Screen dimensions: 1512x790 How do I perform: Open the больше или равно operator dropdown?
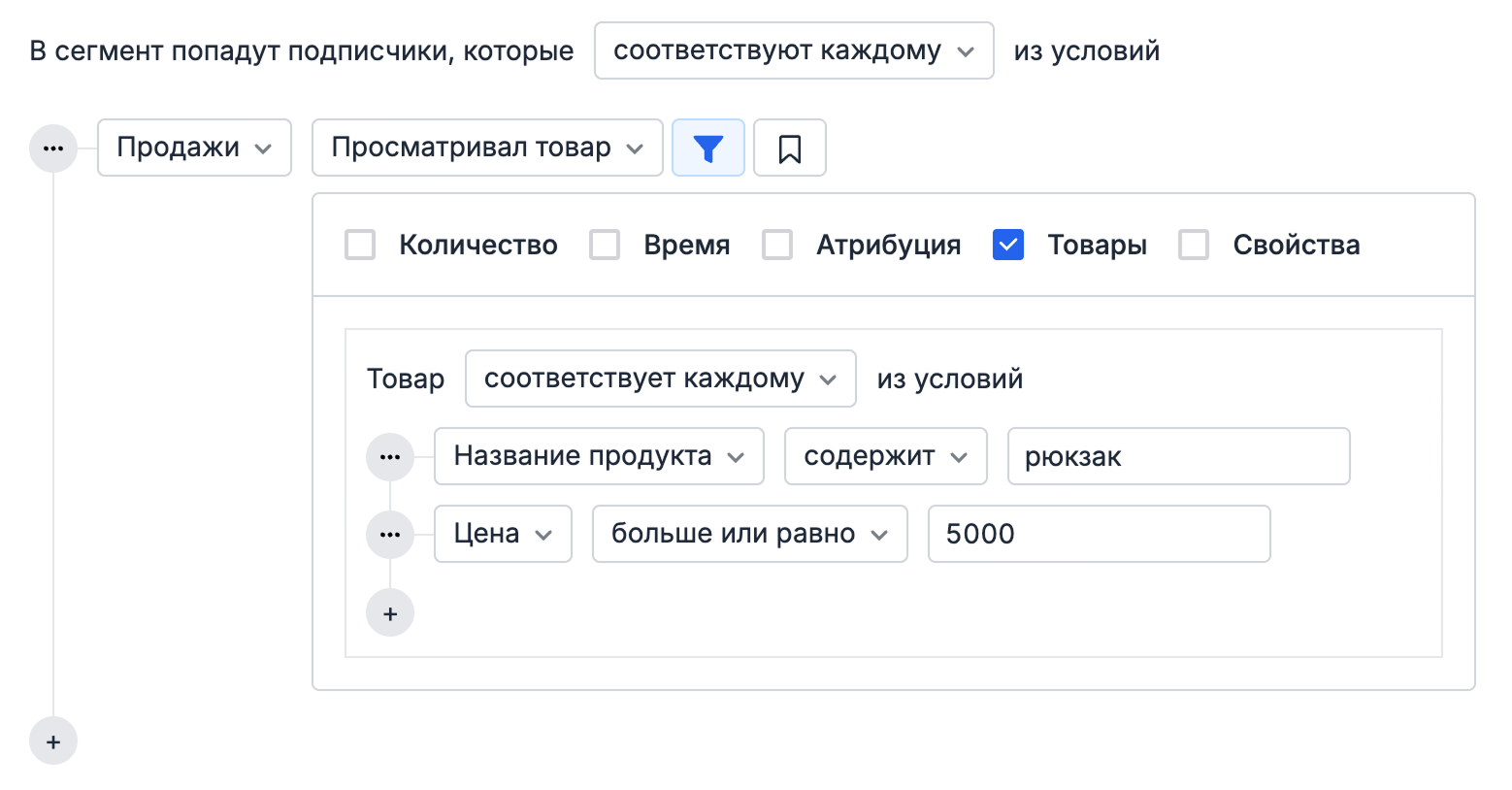749,534
